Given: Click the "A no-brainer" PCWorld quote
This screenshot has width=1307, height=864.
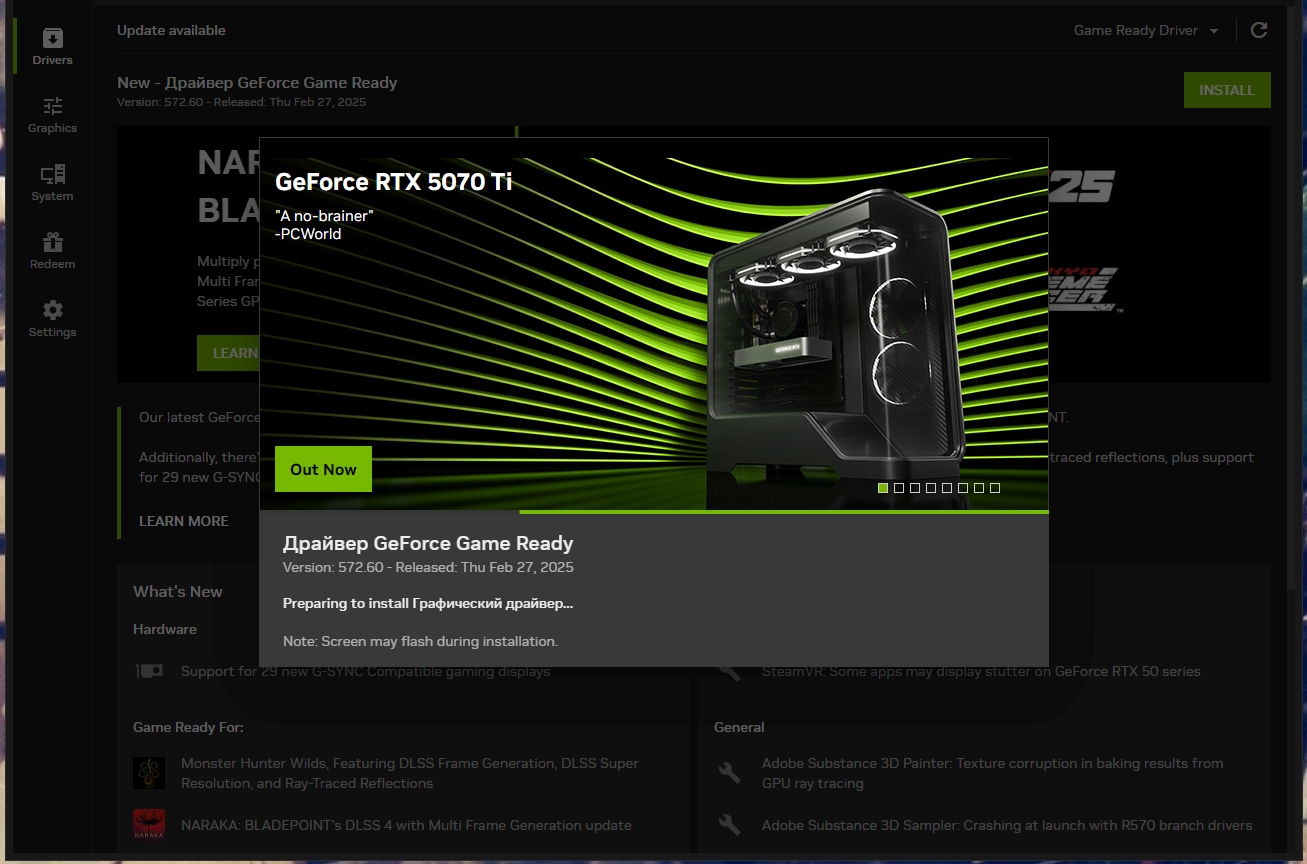Looking at the screenshot, I should click(324, 225).
